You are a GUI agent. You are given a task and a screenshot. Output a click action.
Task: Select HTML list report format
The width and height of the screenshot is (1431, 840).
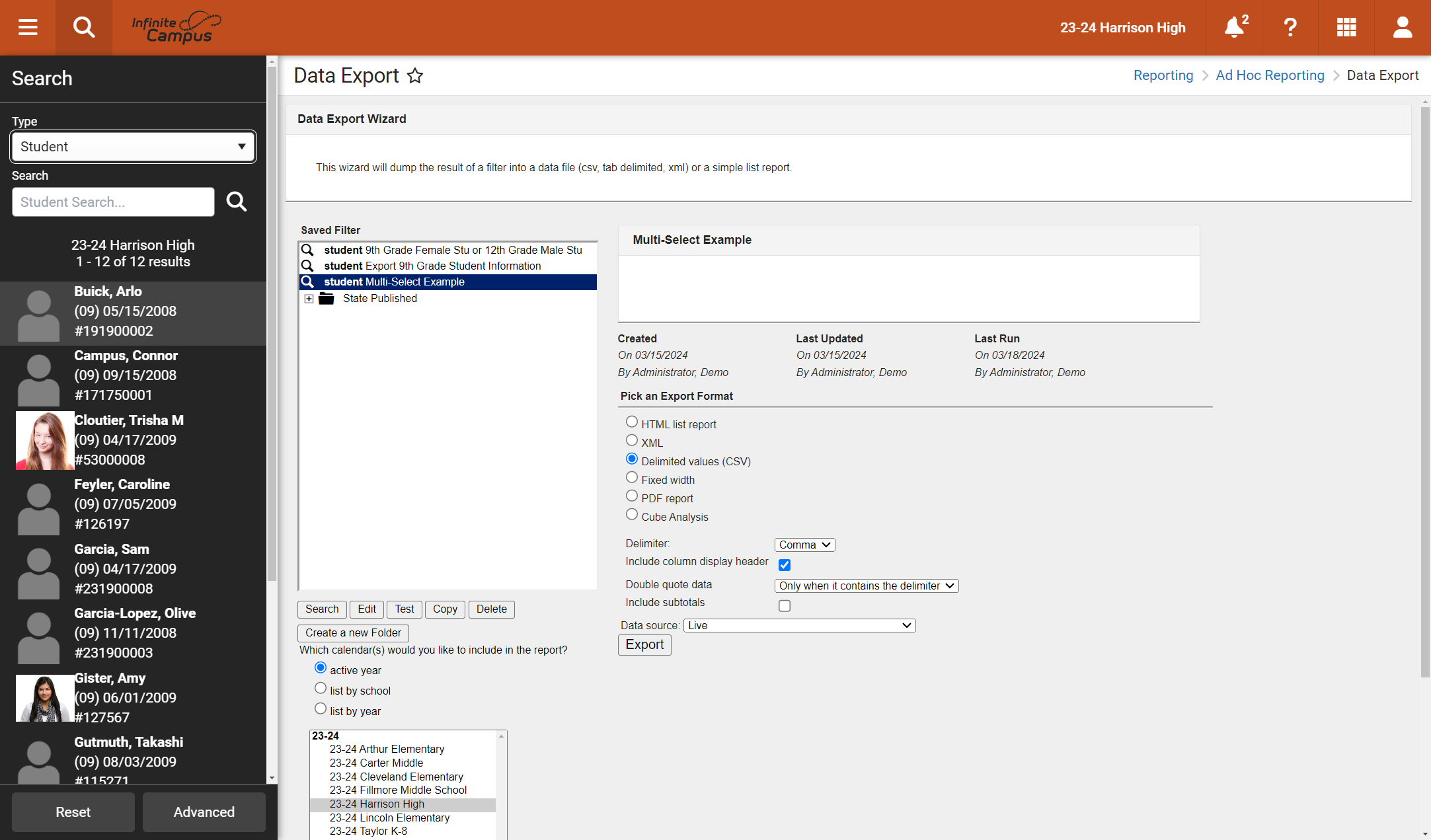(632, 422)
